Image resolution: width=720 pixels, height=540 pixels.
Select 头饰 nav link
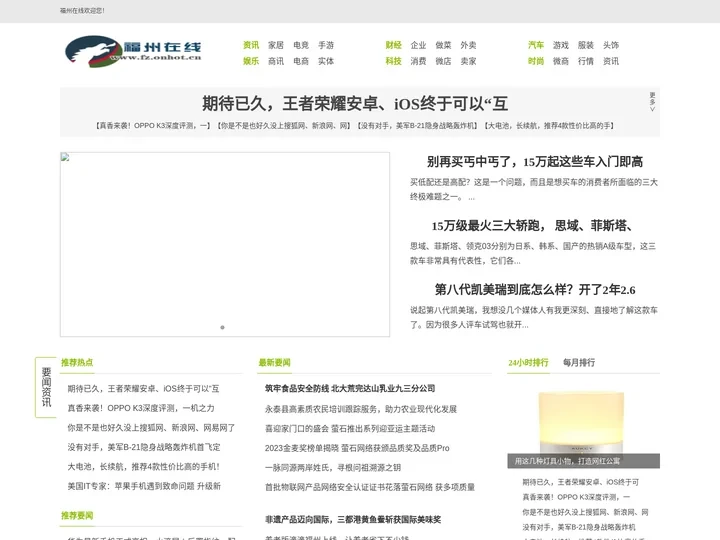[x=611, y=45]
